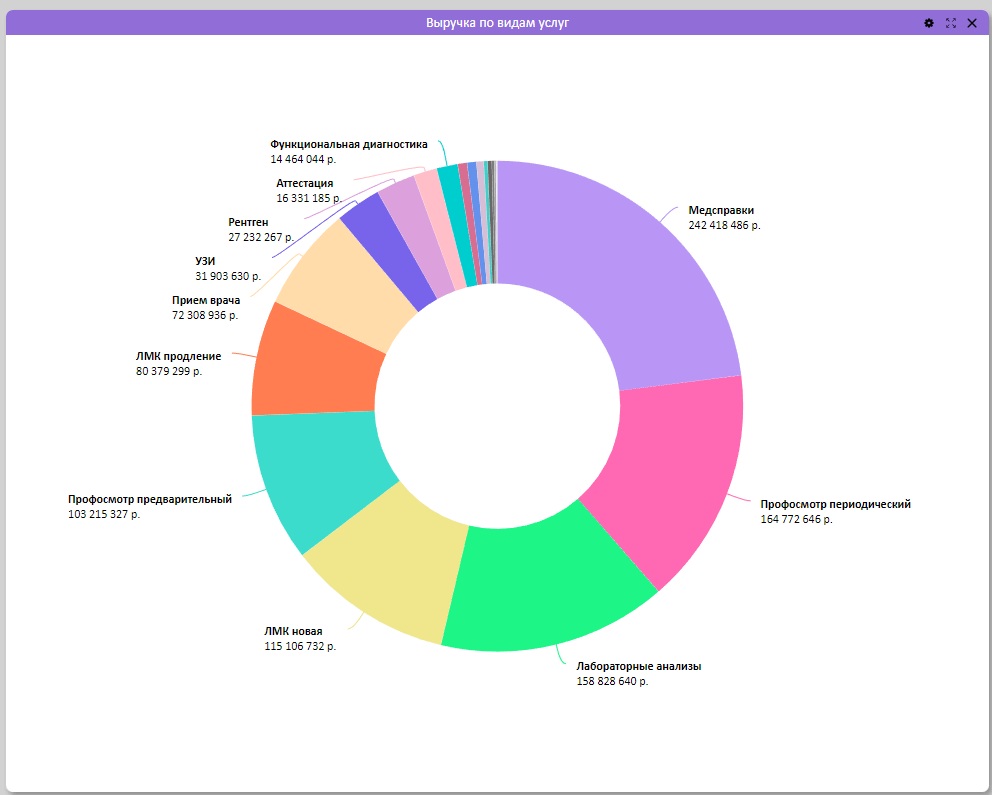Screen dimensions: 992x795
Task: Expand the chart to fullscreen
Action: pos(950,23)
